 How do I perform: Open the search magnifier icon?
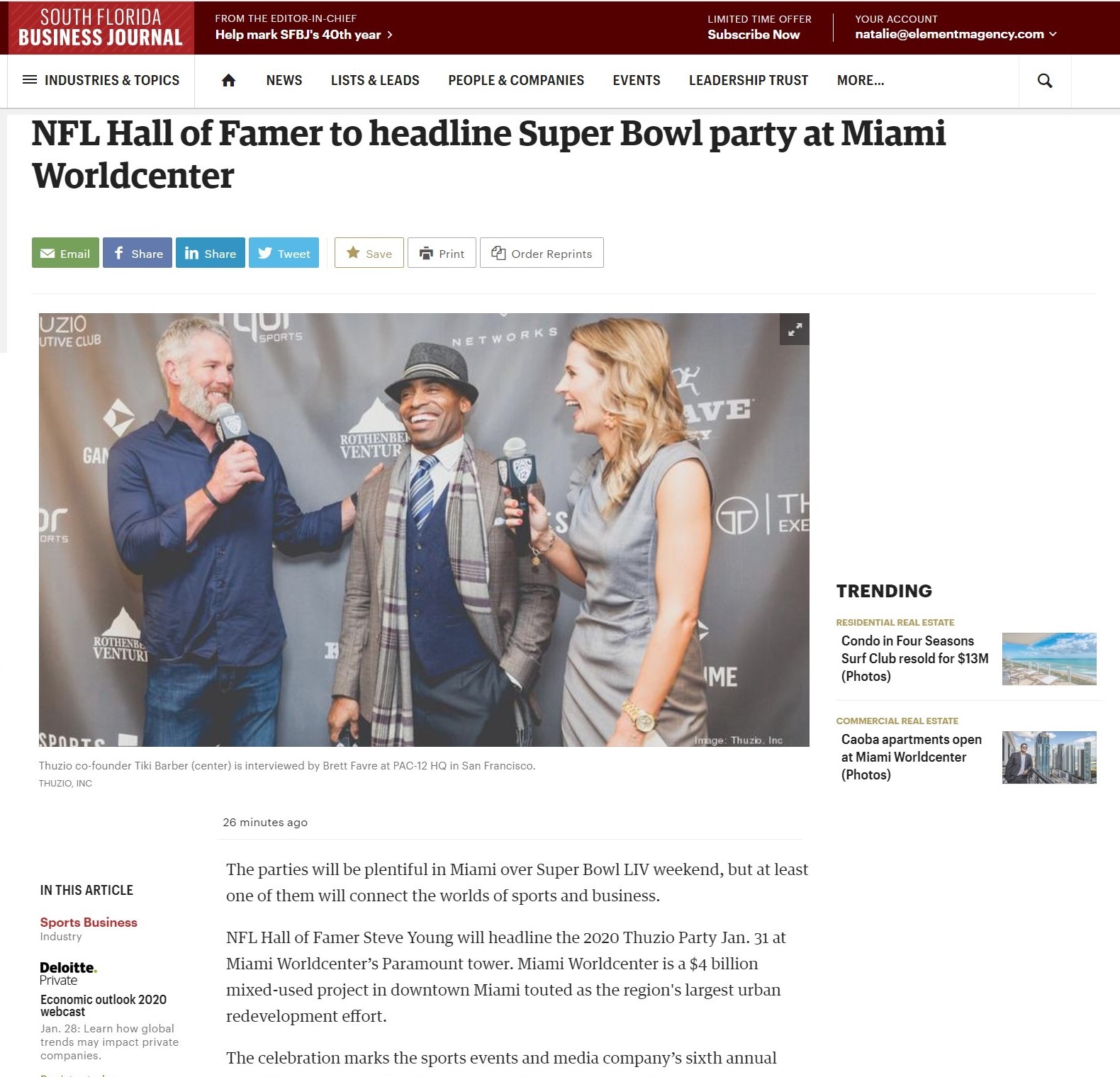pyautogui.click(x=1044, y=81)
